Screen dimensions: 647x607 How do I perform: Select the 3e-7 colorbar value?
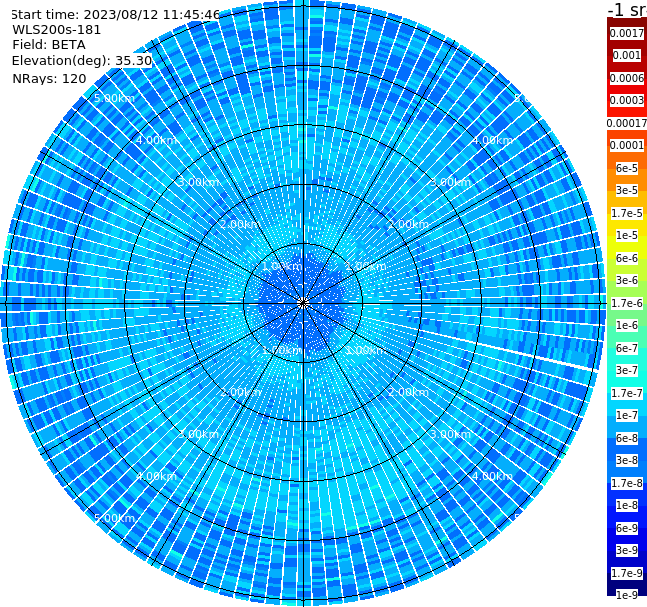[627, 370]
